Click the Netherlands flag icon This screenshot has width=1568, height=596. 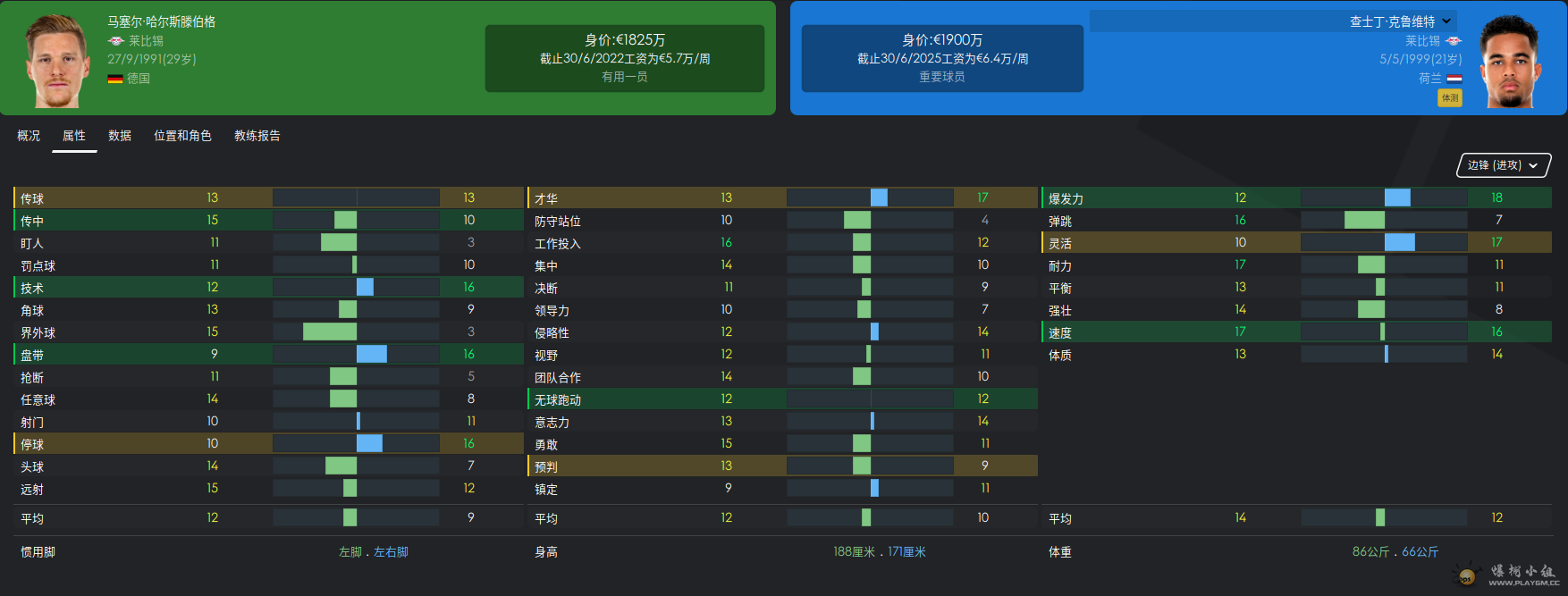pyautogui.click(x=1454, y=79)
